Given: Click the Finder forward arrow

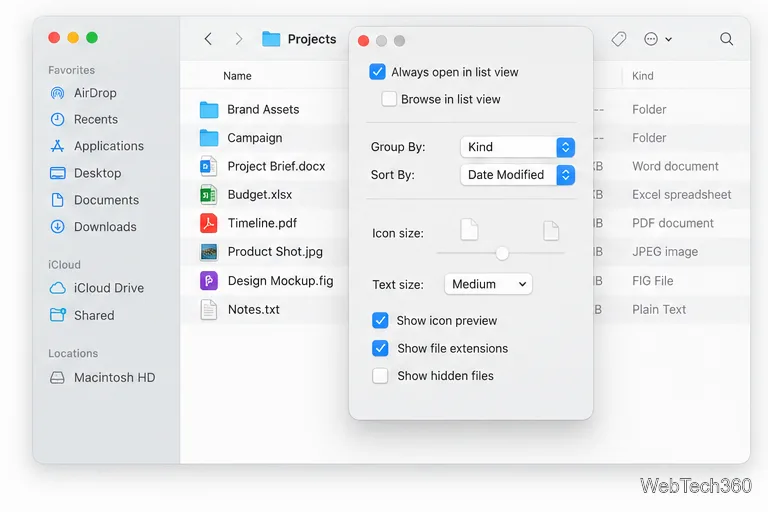Looking at the screenshot, I should (x=239, y=39).
